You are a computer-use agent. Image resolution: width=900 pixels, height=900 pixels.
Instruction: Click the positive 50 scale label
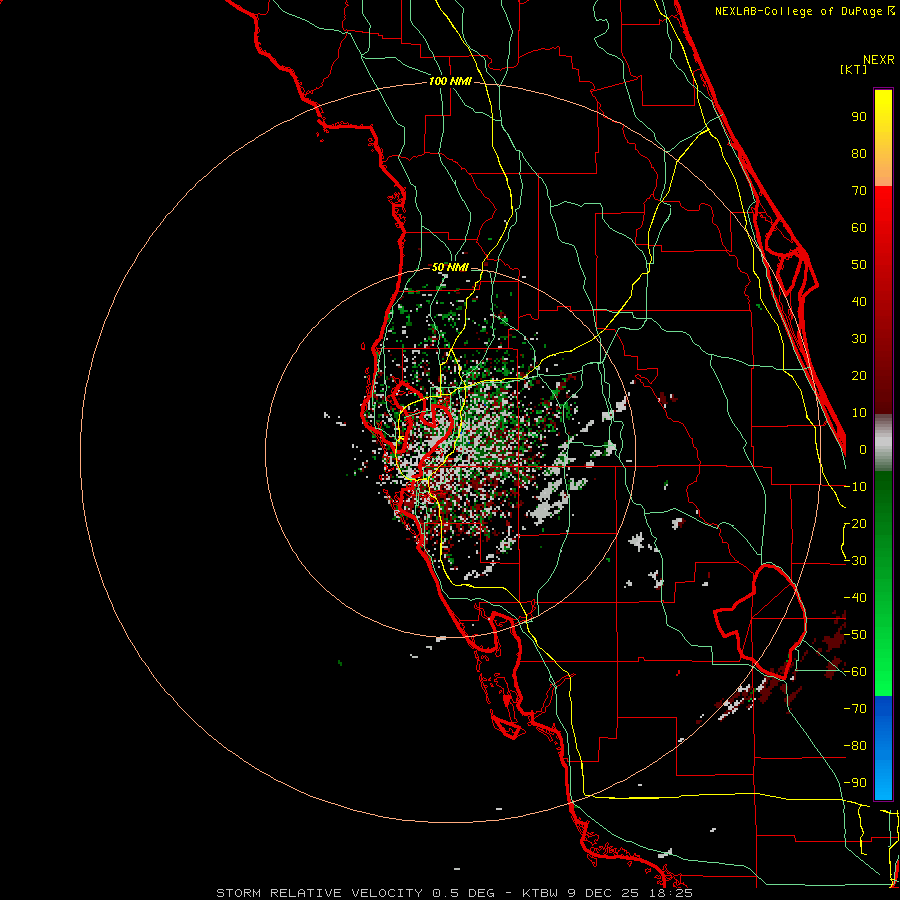[x=859, y=265]
